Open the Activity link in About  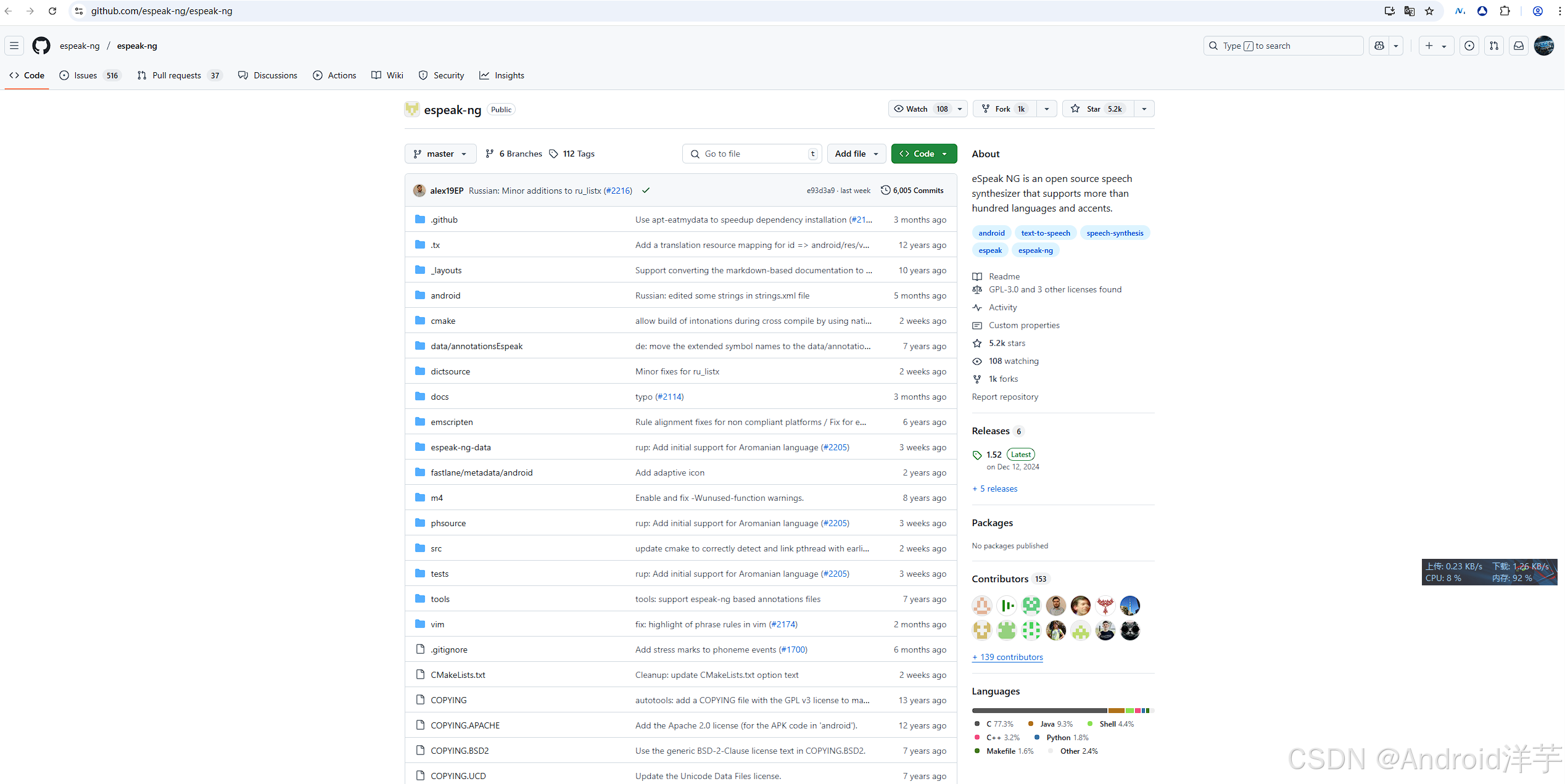tap(1002, 307)
